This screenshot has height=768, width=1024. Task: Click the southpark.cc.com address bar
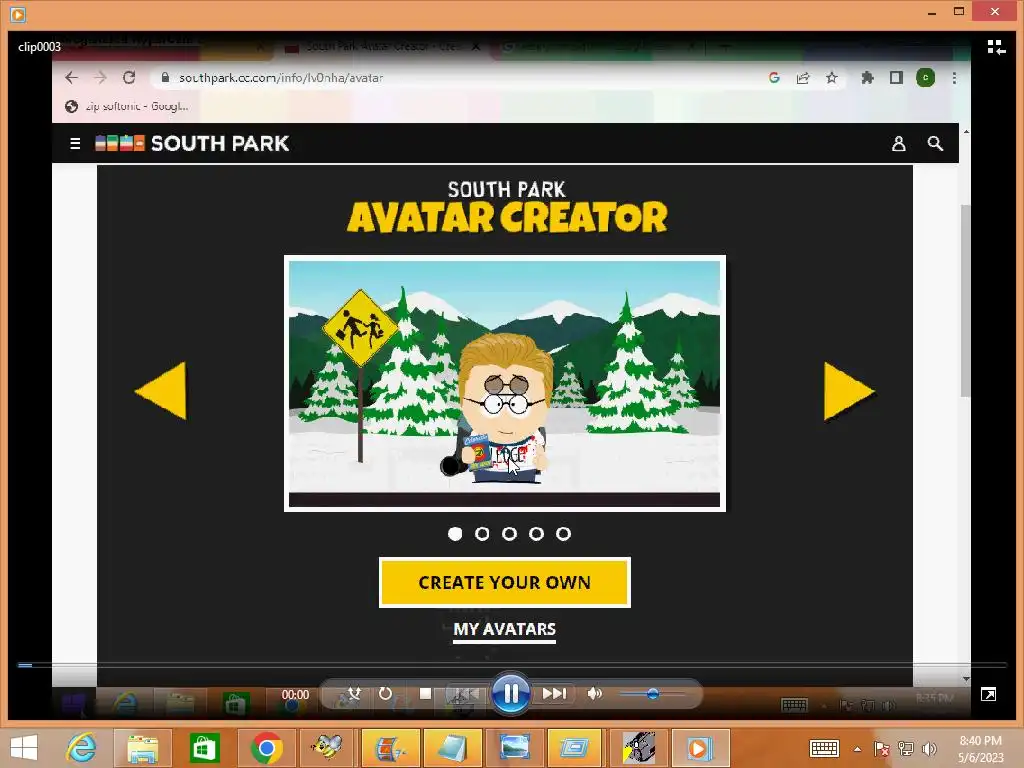pos(457,78)
